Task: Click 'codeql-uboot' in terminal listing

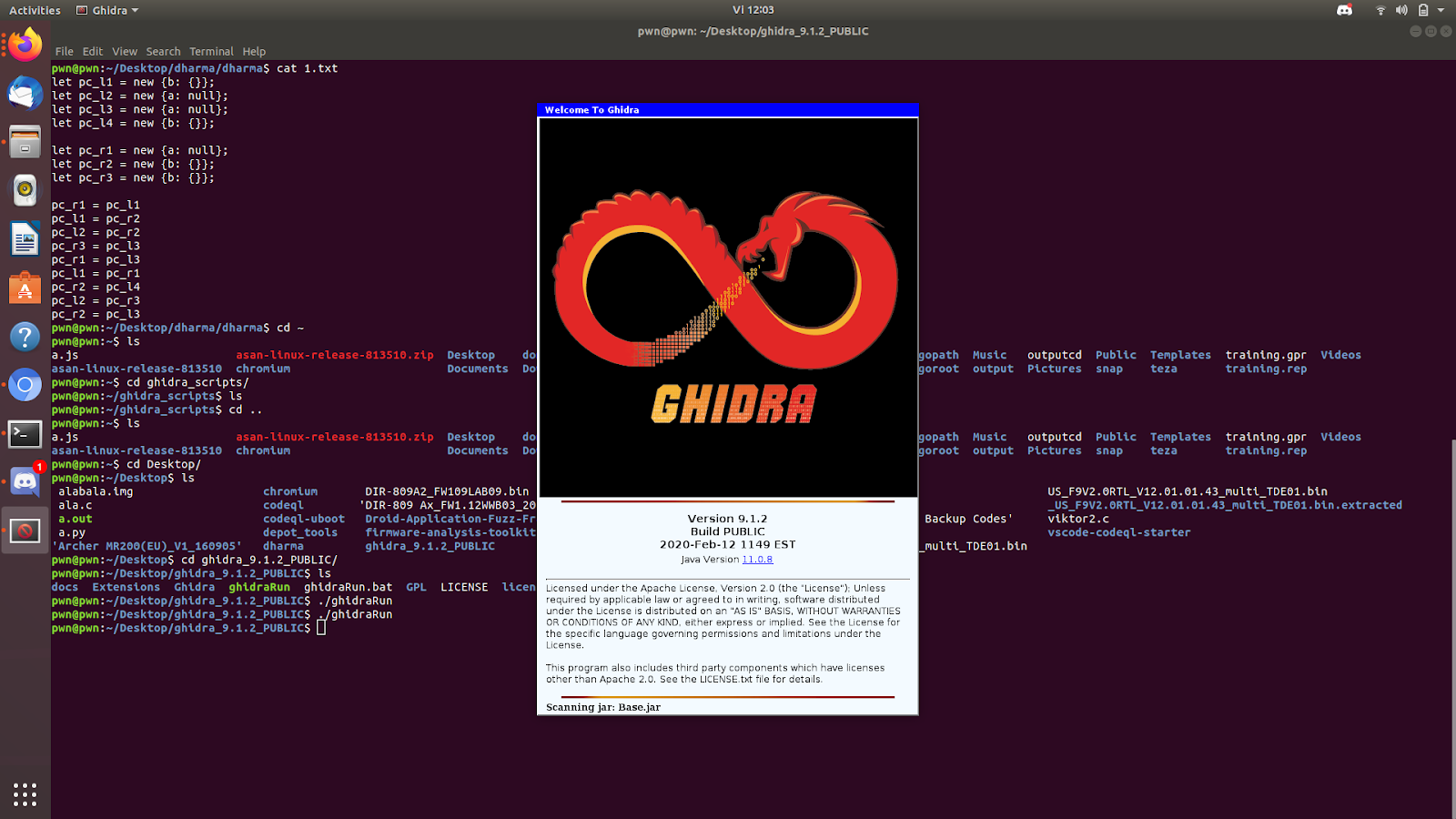Action: click(304, 519)
